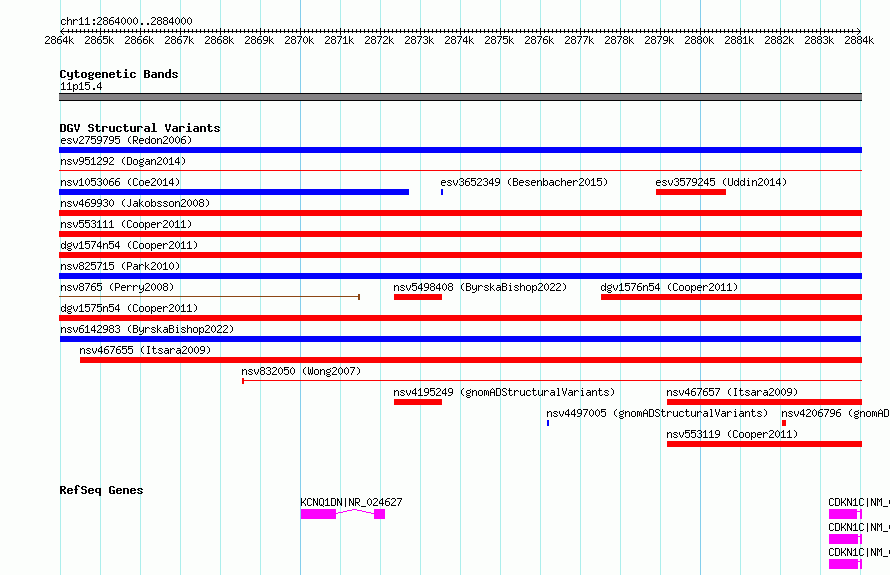Open nsv825715 (Park2010) variant label
Viewport: 890px width, 575px height.
click(120, 266)
